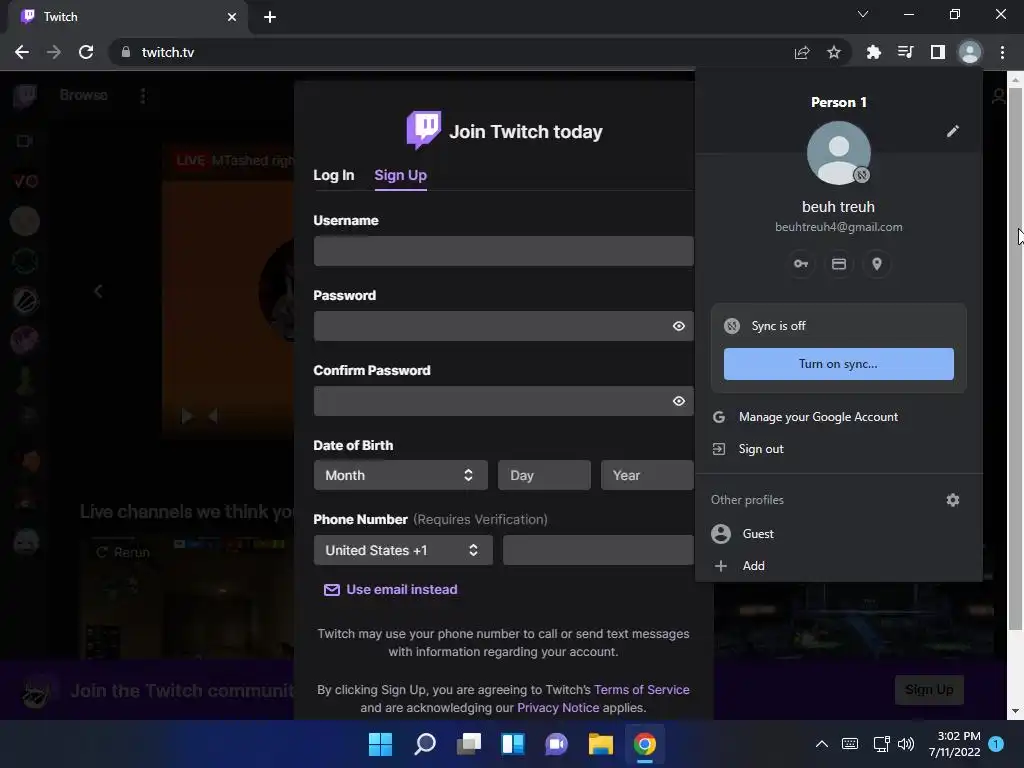
Task: Click the profile avatar picture
Action: coord(839,153)
